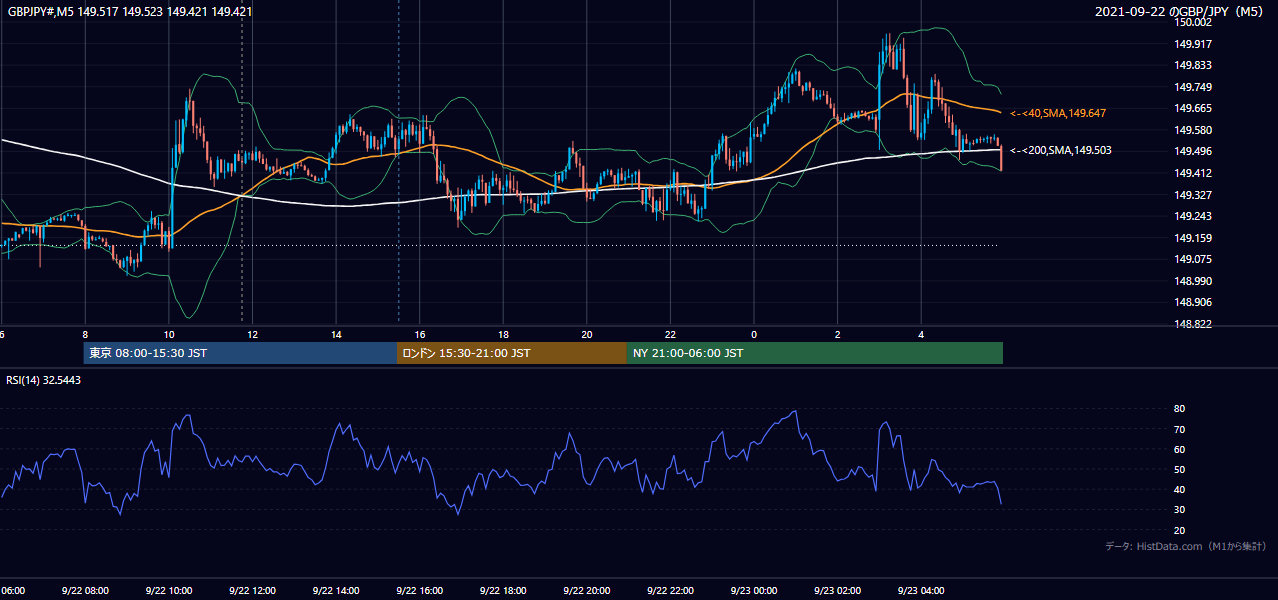Image resolution: width=1278 pixels, height=600 pixels.
Task: Click the bottom date label 9/22 20:00
Action: pyautogui.click(x=586, y=591)
